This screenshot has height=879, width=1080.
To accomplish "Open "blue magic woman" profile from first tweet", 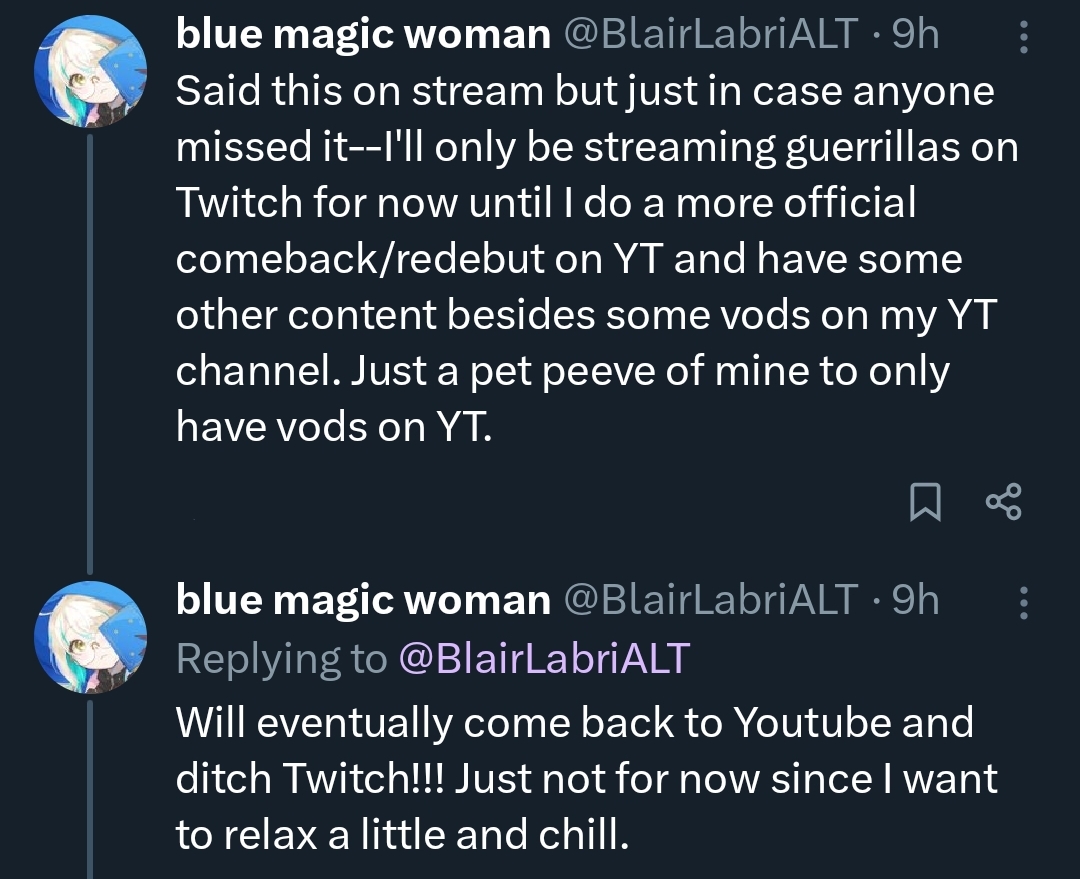I will tap(363, 35).
